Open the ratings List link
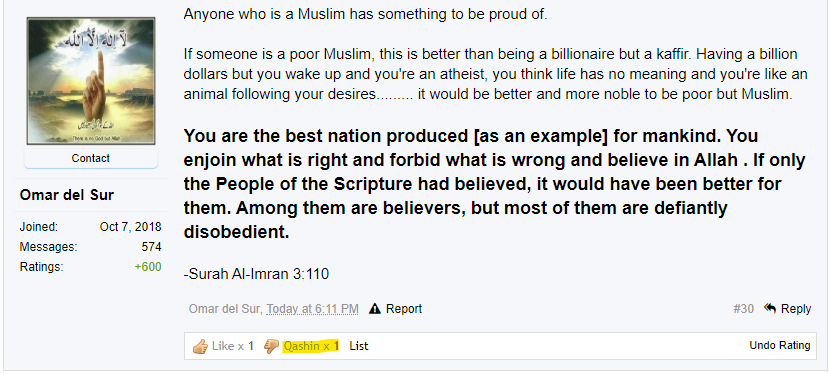 tap(358, 346)
